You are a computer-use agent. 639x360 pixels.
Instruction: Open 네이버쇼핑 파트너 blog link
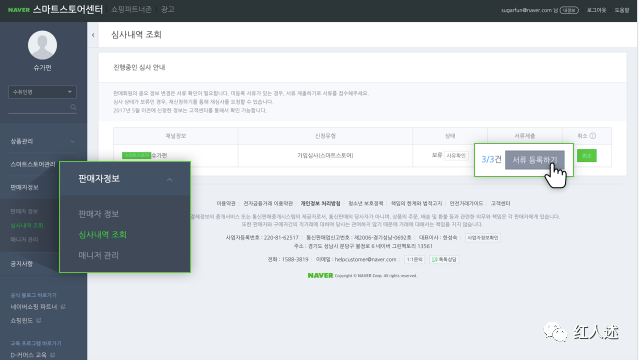(x=34, y=307)
